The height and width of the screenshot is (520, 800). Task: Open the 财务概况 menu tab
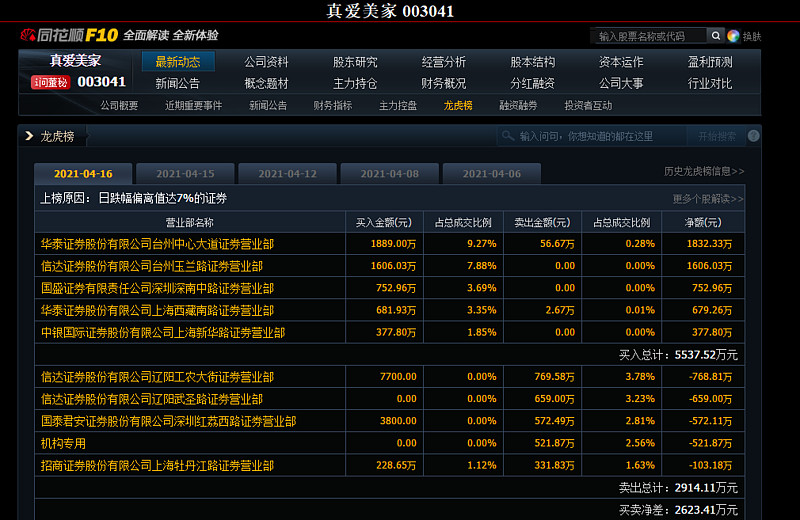pyautogui.click(x=443, y=83)
